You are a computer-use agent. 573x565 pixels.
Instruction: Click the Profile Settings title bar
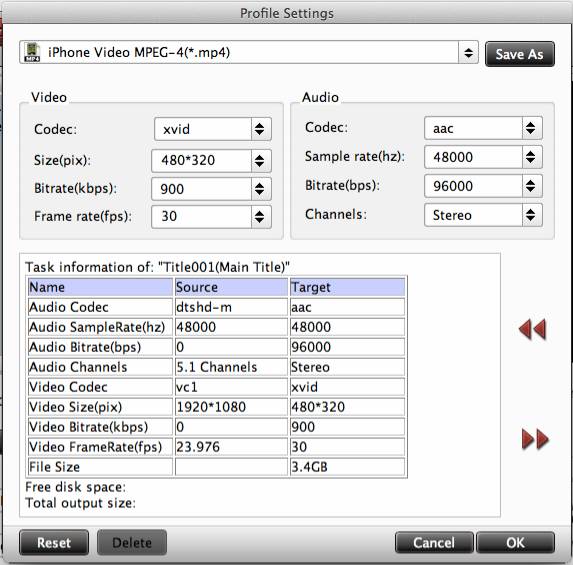point(286,13)
